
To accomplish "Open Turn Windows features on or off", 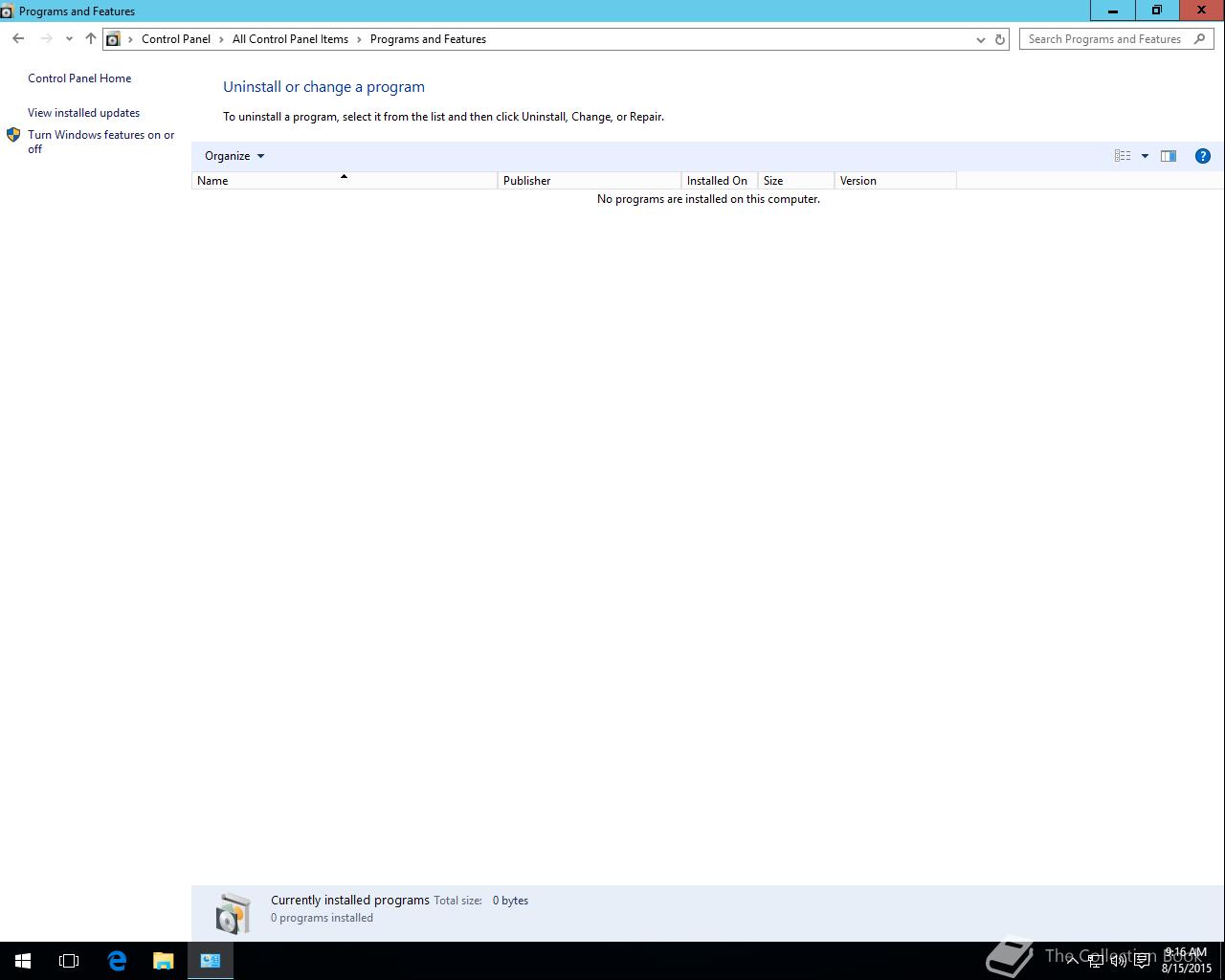I will pos(101,142).
